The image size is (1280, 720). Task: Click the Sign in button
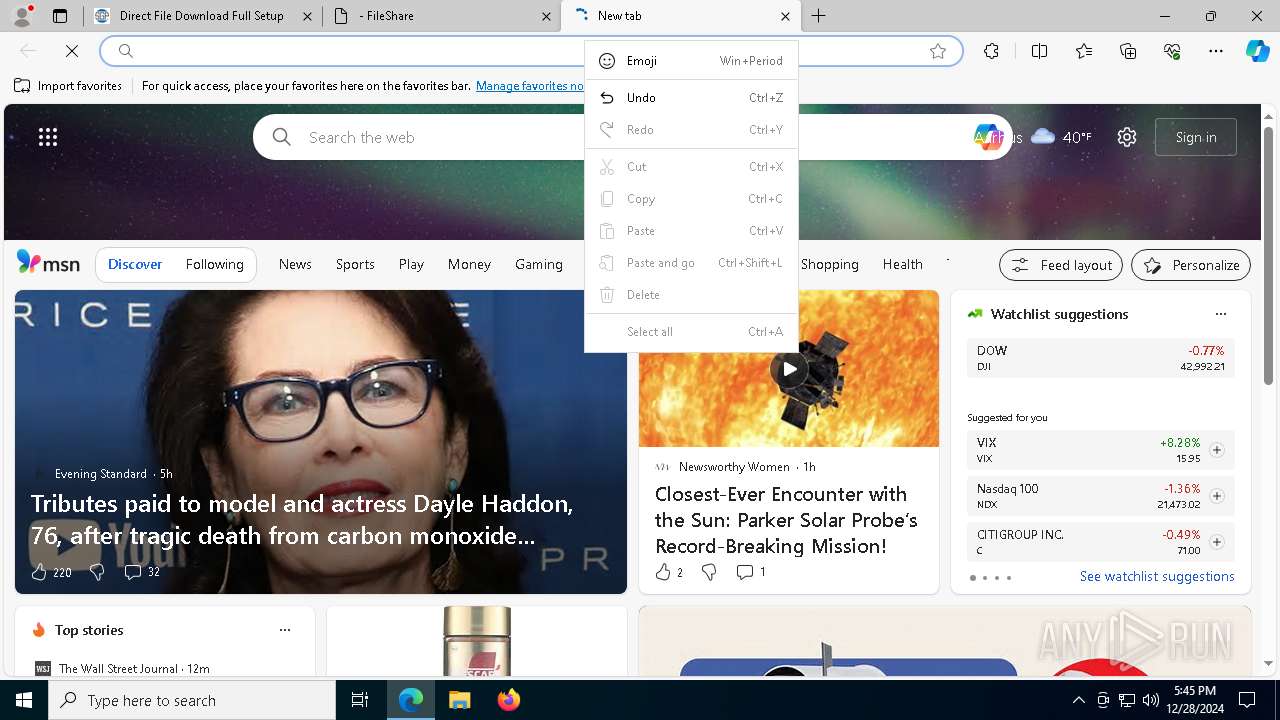pyautogui.click(x=1196, y=137)
